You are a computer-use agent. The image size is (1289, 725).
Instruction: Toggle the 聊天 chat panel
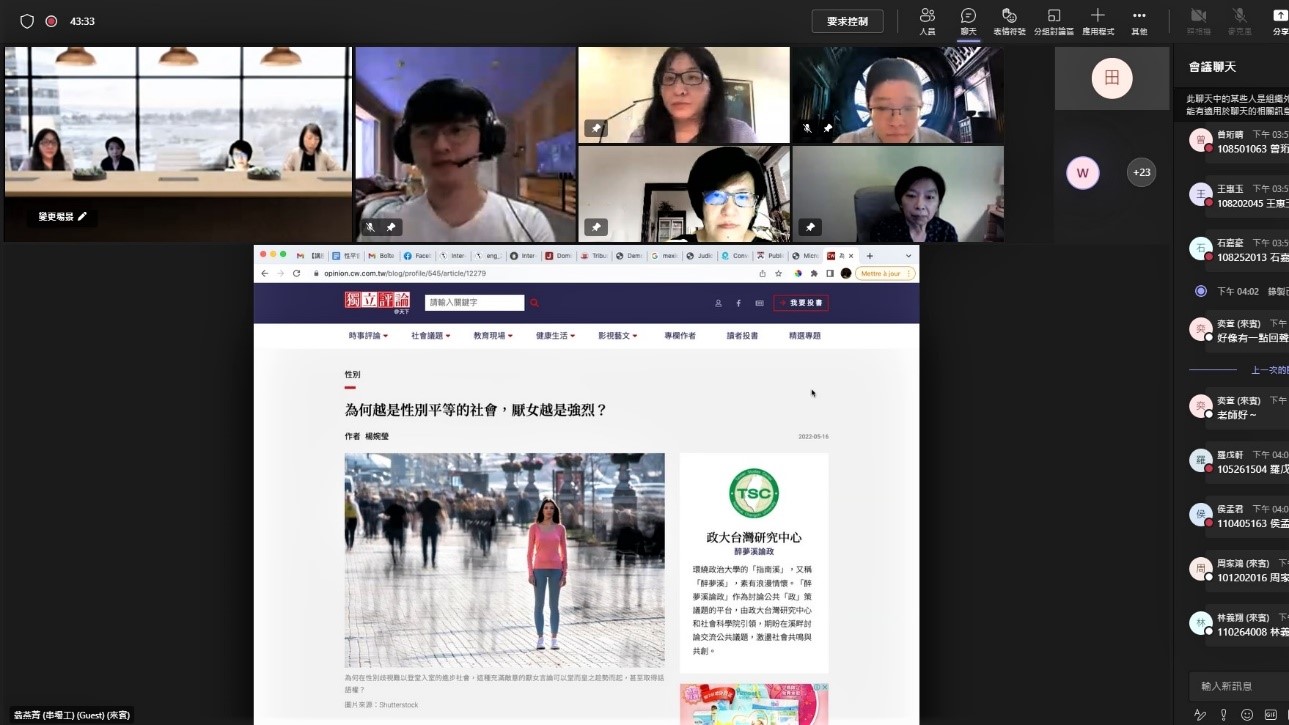click(x=968, y=21)
